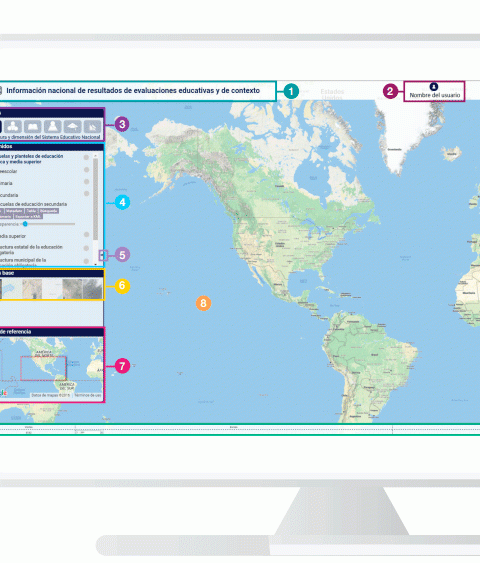Click the Búsqueda button

click(x=48, y=211)
